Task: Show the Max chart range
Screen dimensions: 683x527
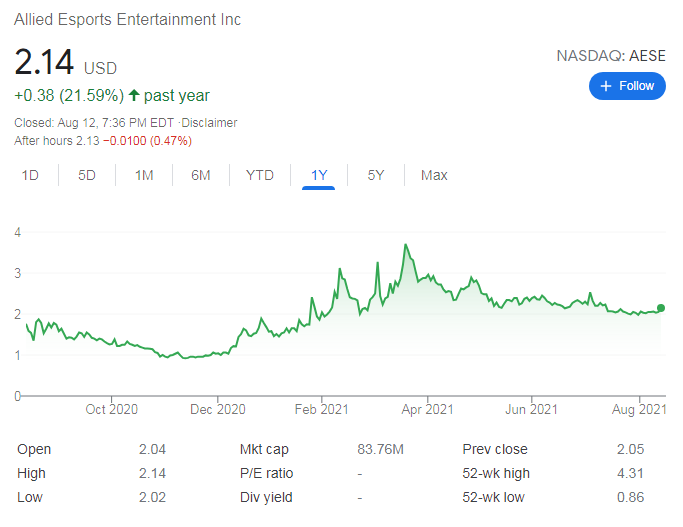Action: click(x=434, y=175)
